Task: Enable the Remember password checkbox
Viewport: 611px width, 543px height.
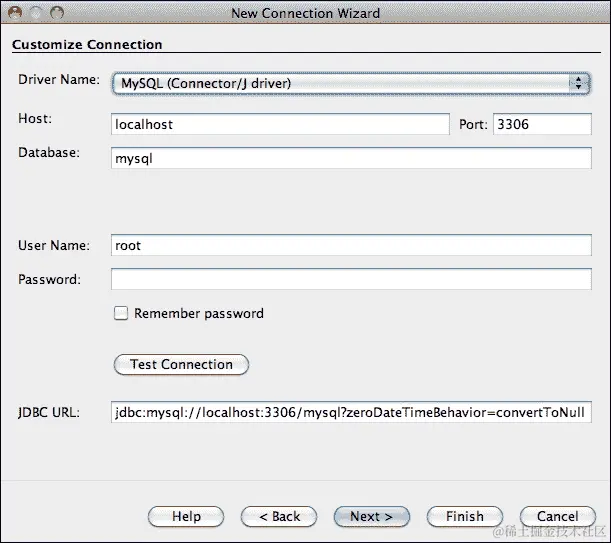Action: pyautogui.click(x=121, y=313)
